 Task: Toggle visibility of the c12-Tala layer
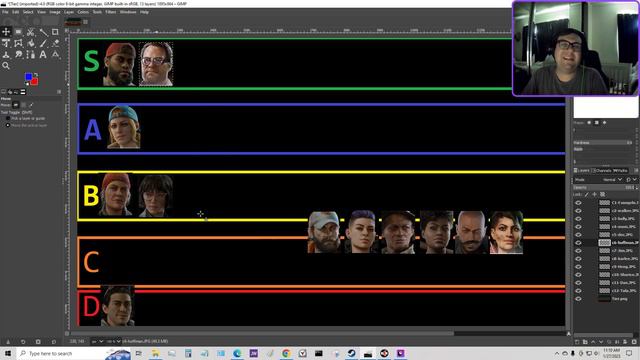coord(578,291)
